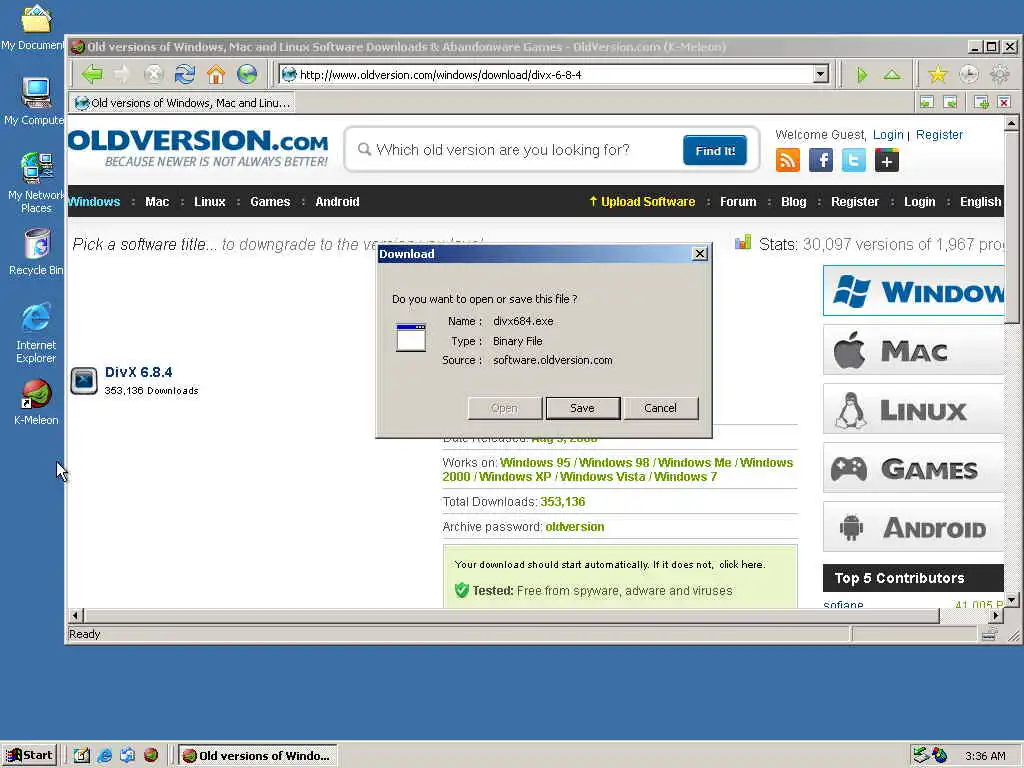Click Save in the Download dialog
The height and width of the screenshot is (768, 1024).
coord(583,408)
